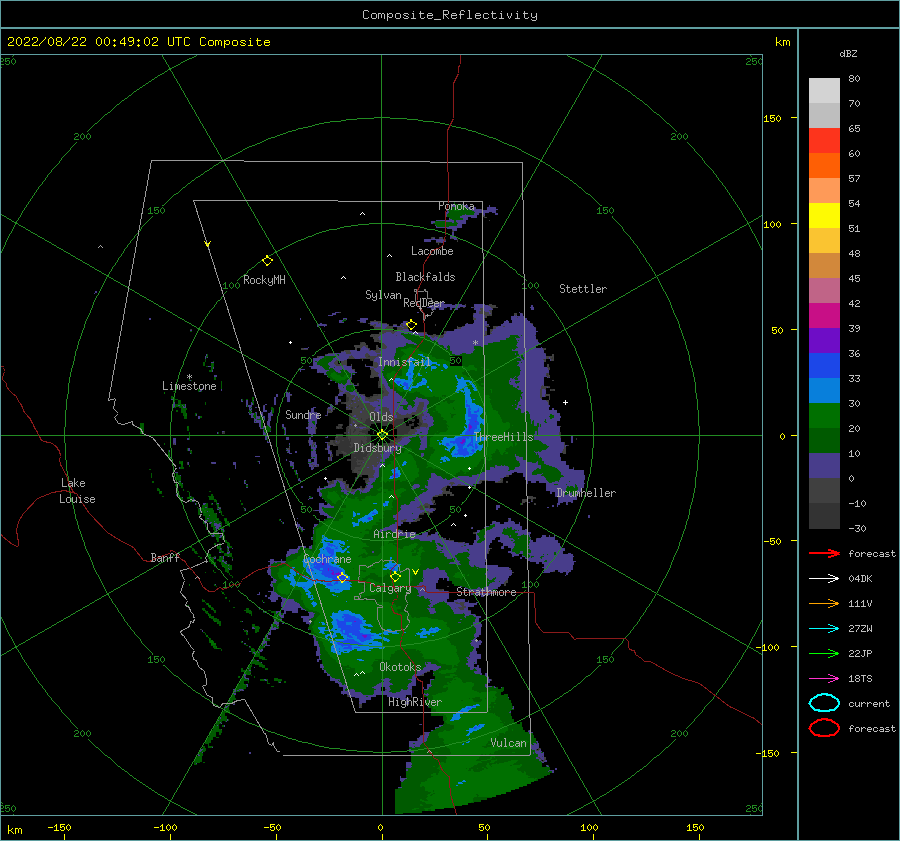The image size is (900, 841).
Task: Select the 30 dBZ light blue swatch
Action: point(824,390)
